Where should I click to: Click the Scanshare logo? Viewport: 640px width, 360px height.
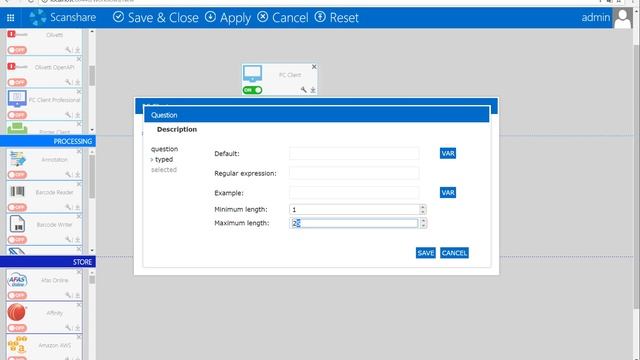pos(62,18)
